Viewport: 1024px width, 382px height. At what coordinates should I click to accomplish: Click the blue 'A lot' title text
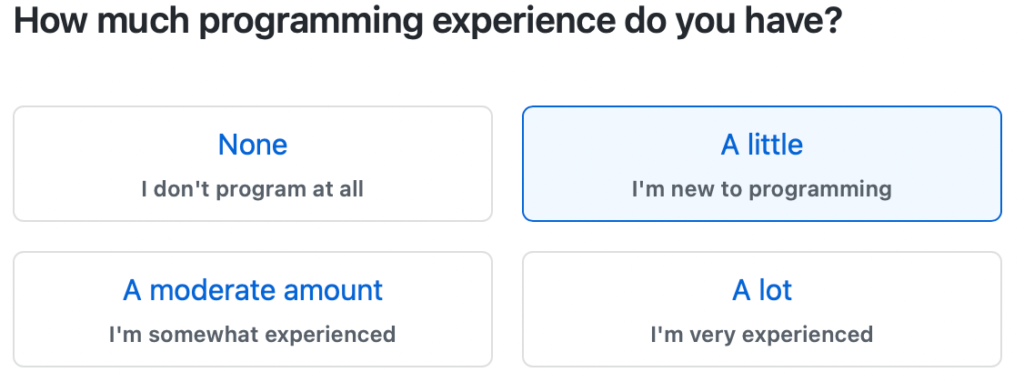[761, 290]
